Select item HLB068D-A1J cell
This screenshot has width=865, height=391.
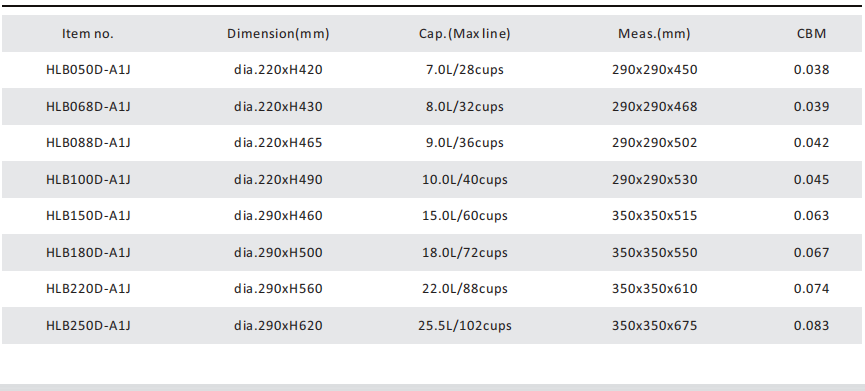coord(88,106)
